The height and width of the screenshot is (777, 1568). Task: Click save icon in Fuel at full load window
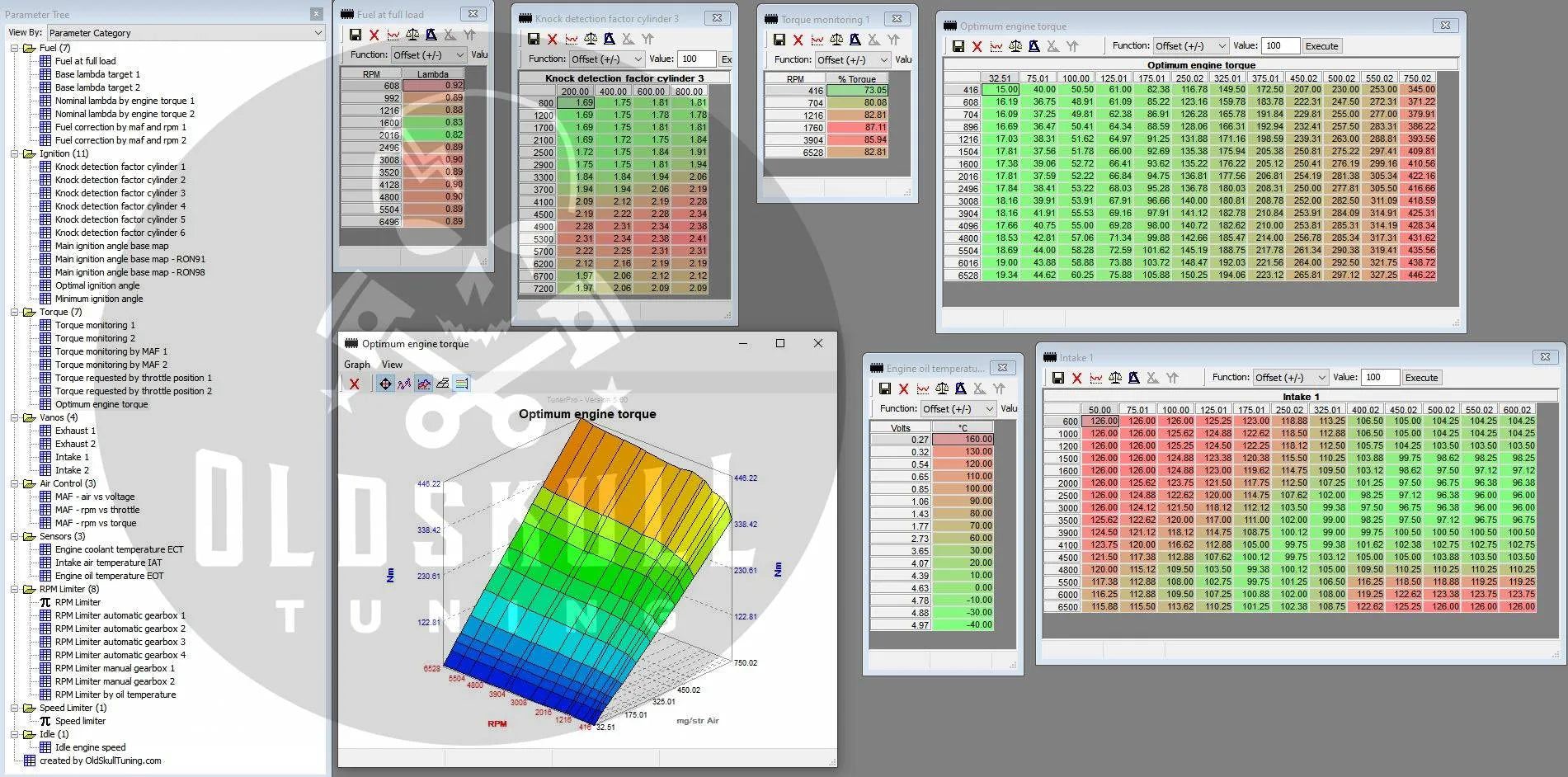pos(355,35)
